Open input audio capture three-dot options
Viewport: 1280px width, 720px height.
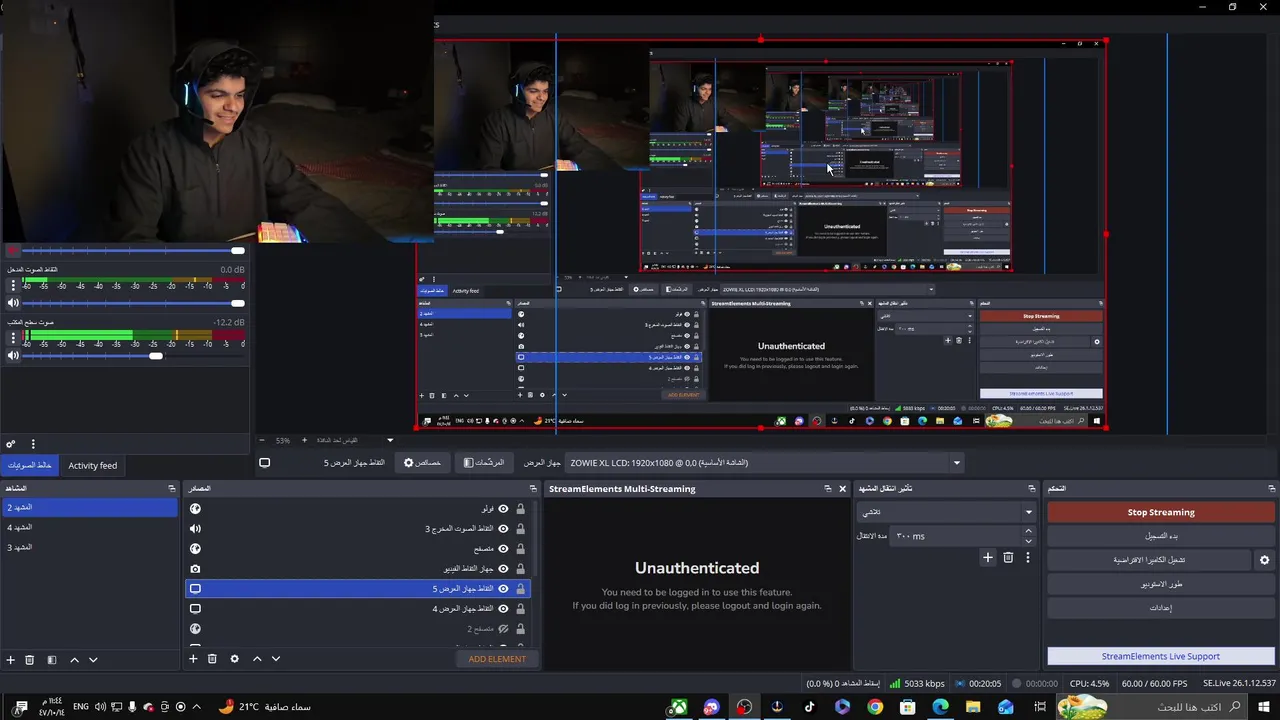tap(13, 286)
